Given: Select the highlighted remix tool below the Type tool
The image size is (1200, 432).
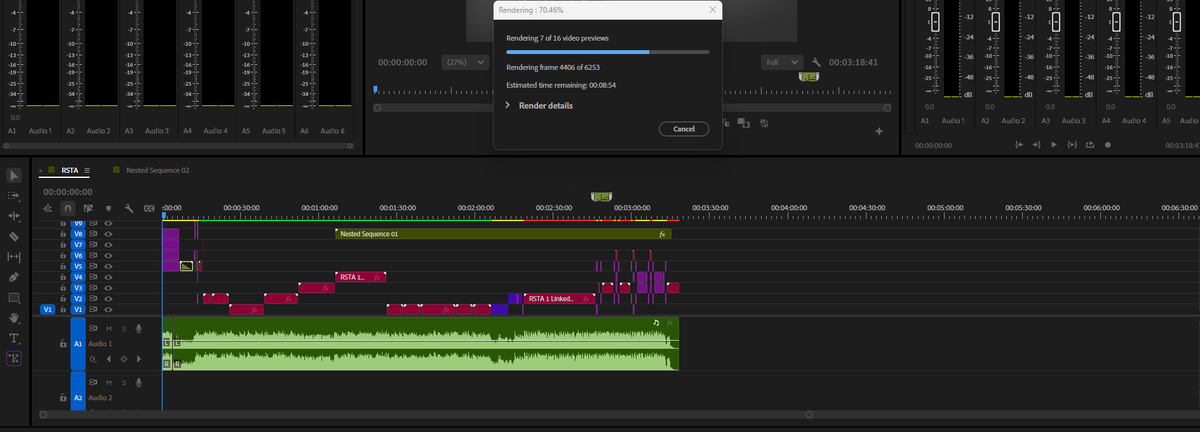Looking at the screenshot, I should (14, 358).
